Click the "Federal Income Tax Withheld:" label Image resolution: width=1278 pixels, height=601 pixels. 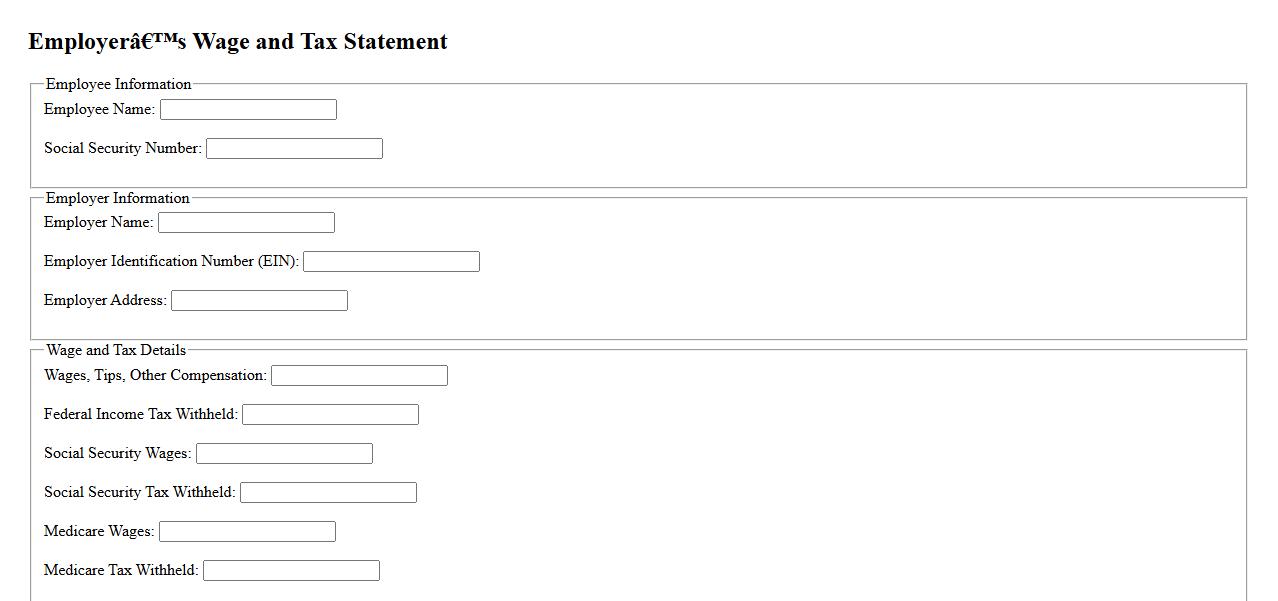(140, 414)
